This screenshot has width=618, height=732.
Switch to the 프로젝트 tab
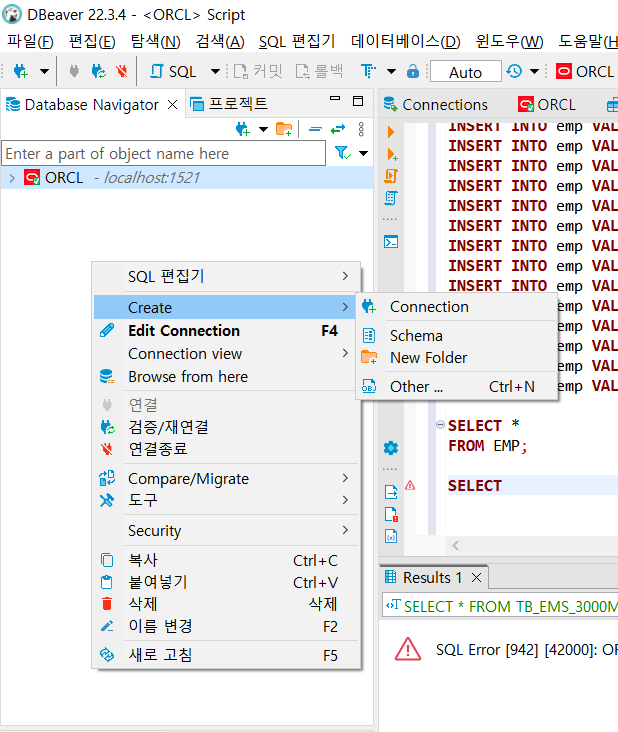point(229,104)
